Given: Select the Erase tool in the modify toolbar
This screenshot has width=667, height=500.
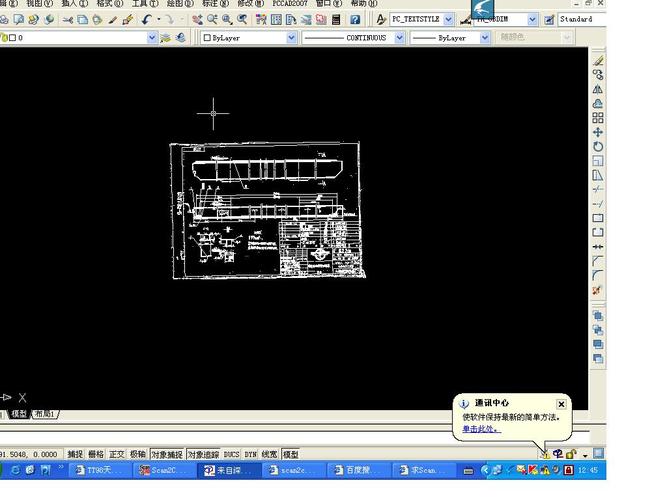Looking at the screenshot, I should pos(598,60).
